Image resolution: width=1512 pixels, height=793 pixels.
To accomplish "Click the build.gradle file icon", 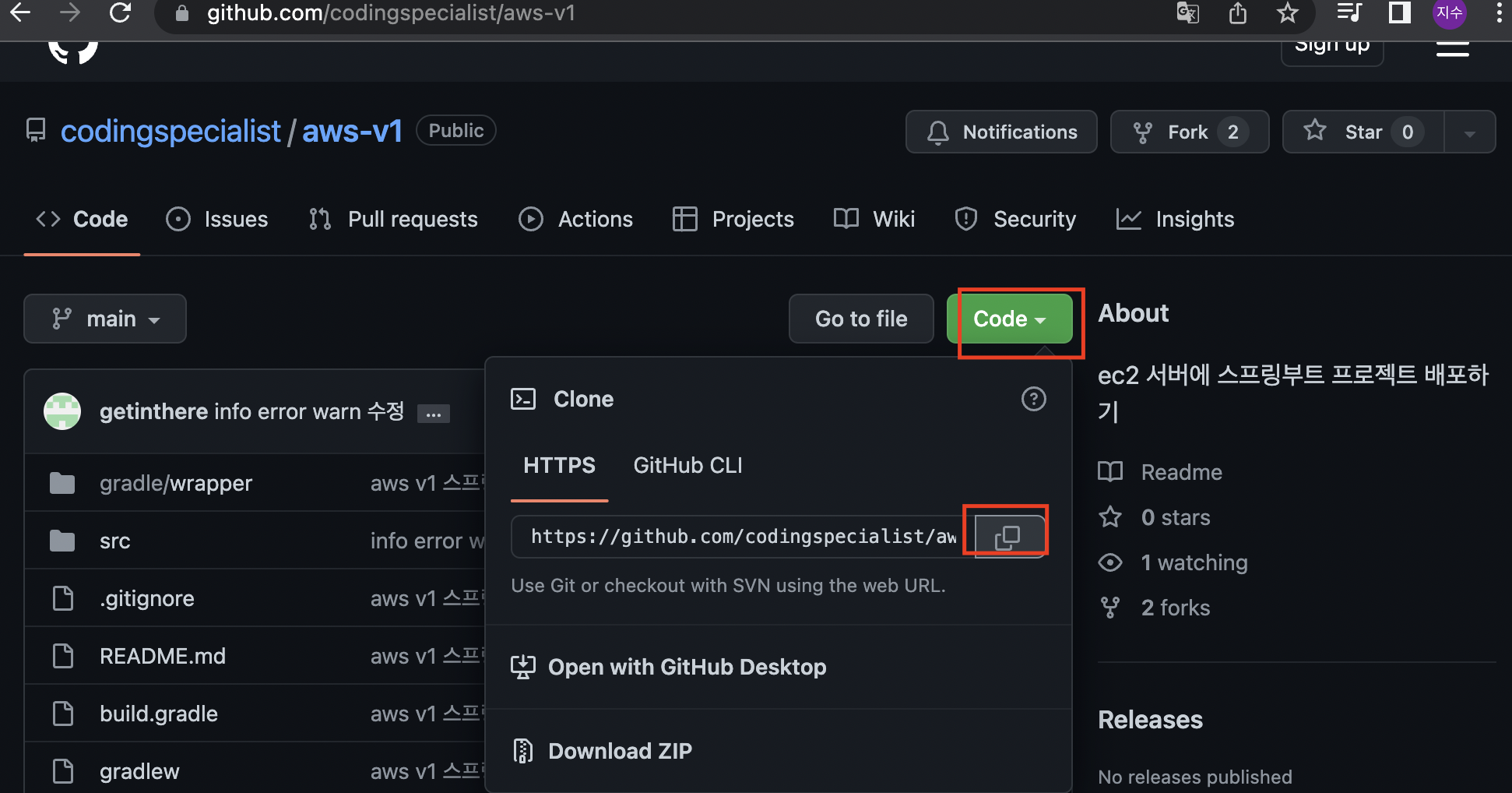I will [63, 714].
